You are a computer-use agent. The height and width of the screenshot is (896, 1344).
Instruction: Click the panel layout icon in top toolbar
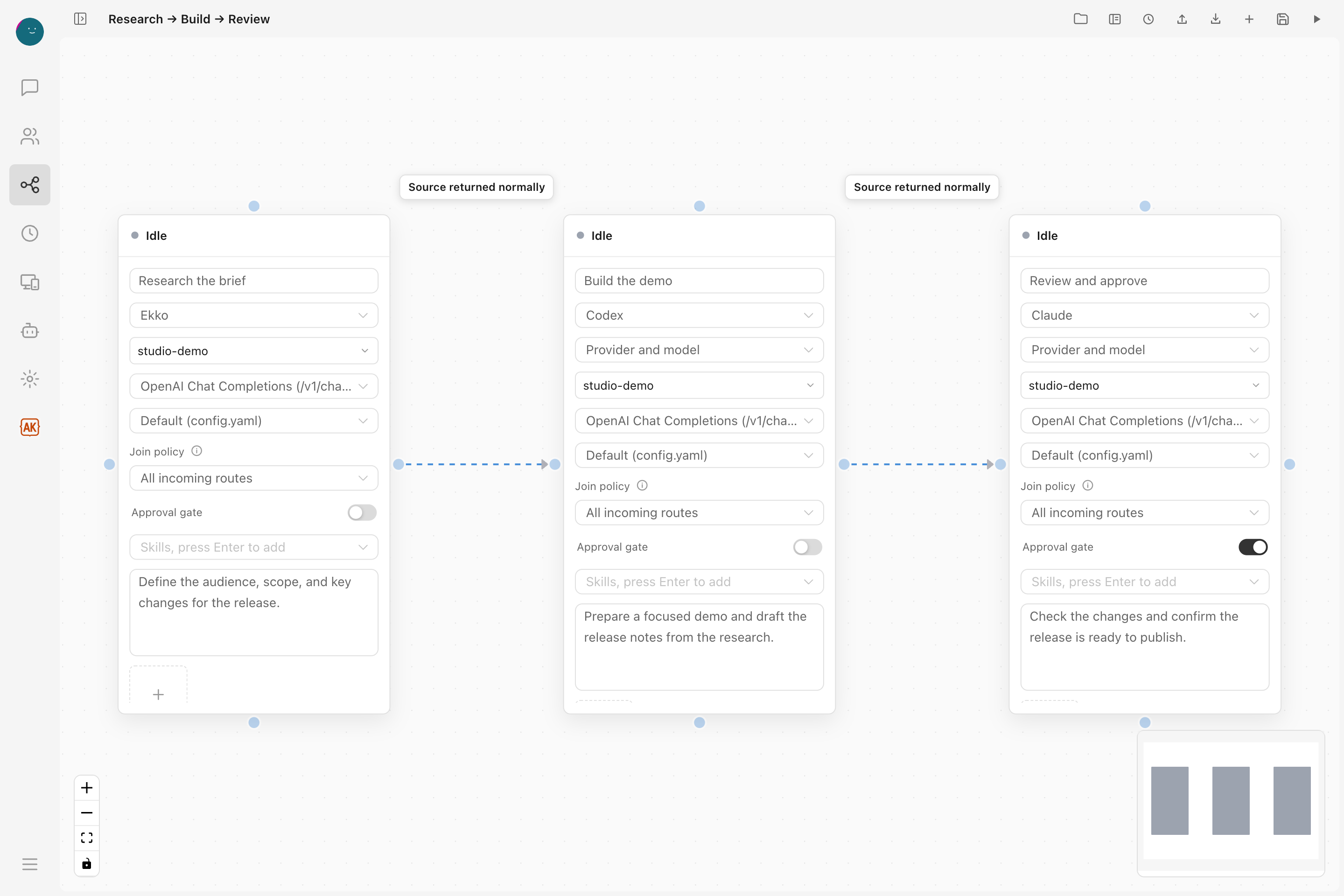[1114, 19]
